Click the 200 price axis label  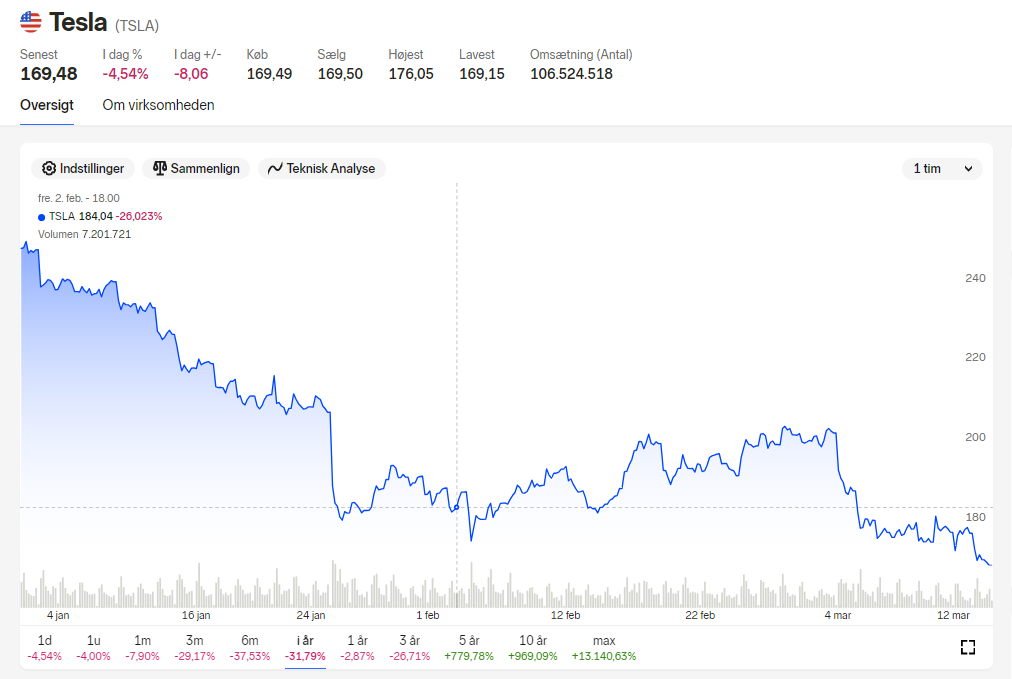tap(975, 437)
